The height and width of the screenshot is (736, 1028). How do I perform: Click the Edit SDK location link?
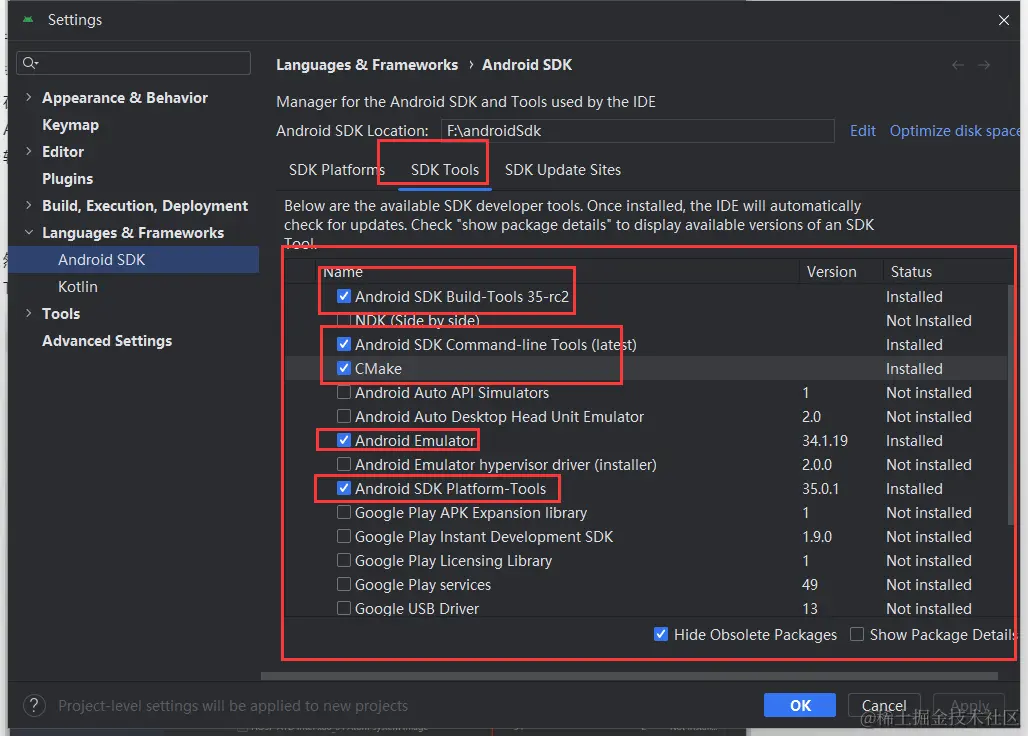[x=862, y=130]
